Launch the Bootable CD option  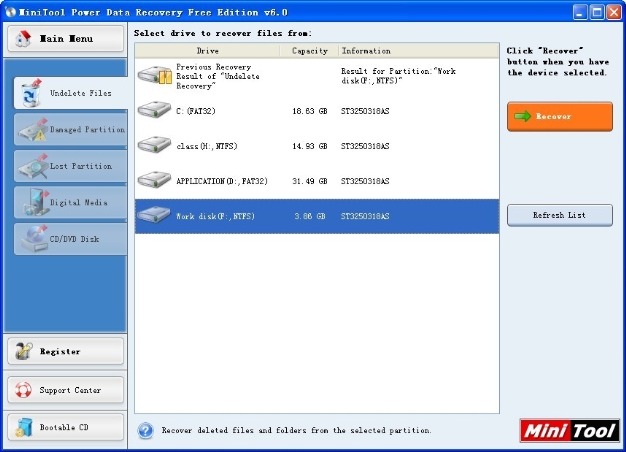click(x=65, y=427)
